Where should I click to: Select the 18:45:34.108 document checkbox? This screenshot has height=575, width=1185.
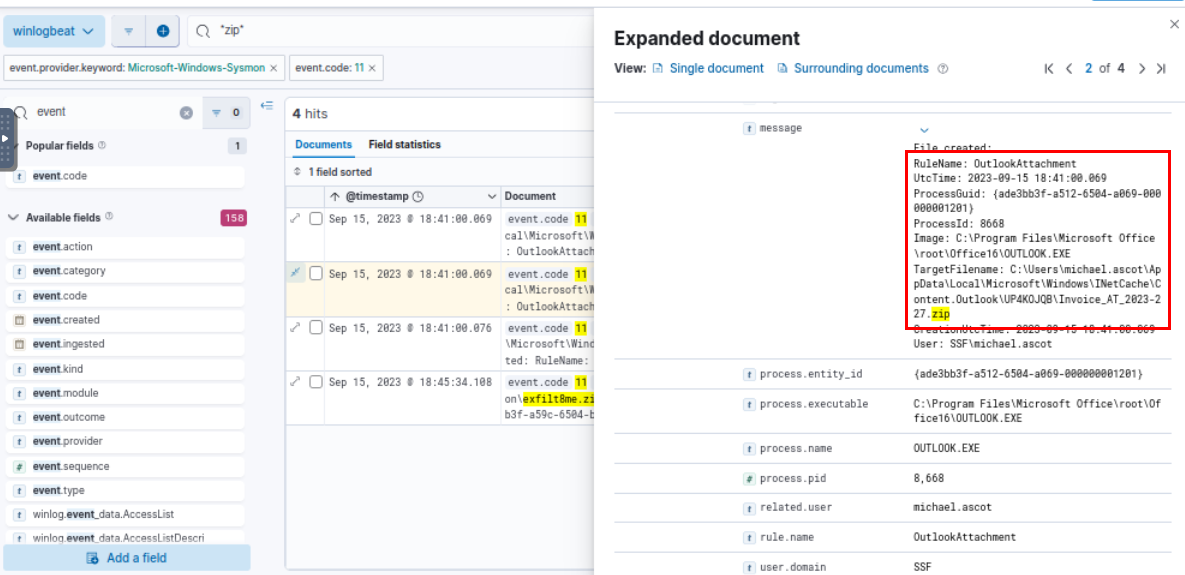tap(316, 382)
